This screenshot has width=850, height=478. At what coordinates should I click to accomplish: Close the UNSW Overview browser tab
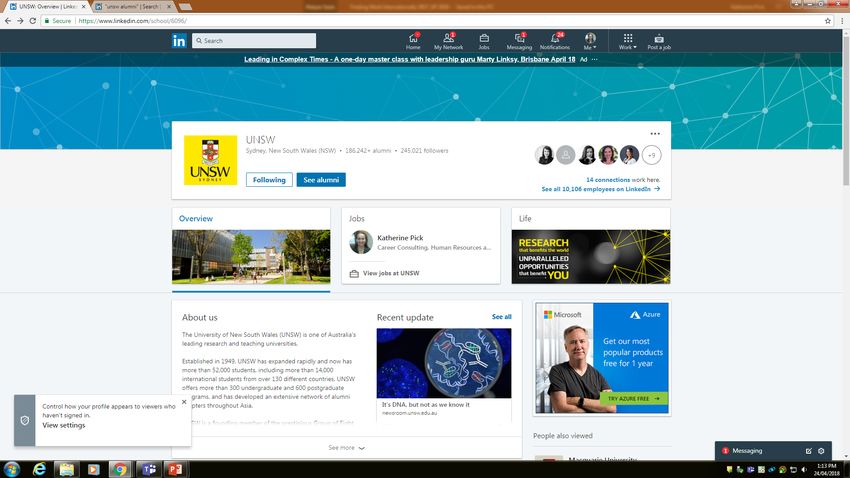click(x=83, y=7)
